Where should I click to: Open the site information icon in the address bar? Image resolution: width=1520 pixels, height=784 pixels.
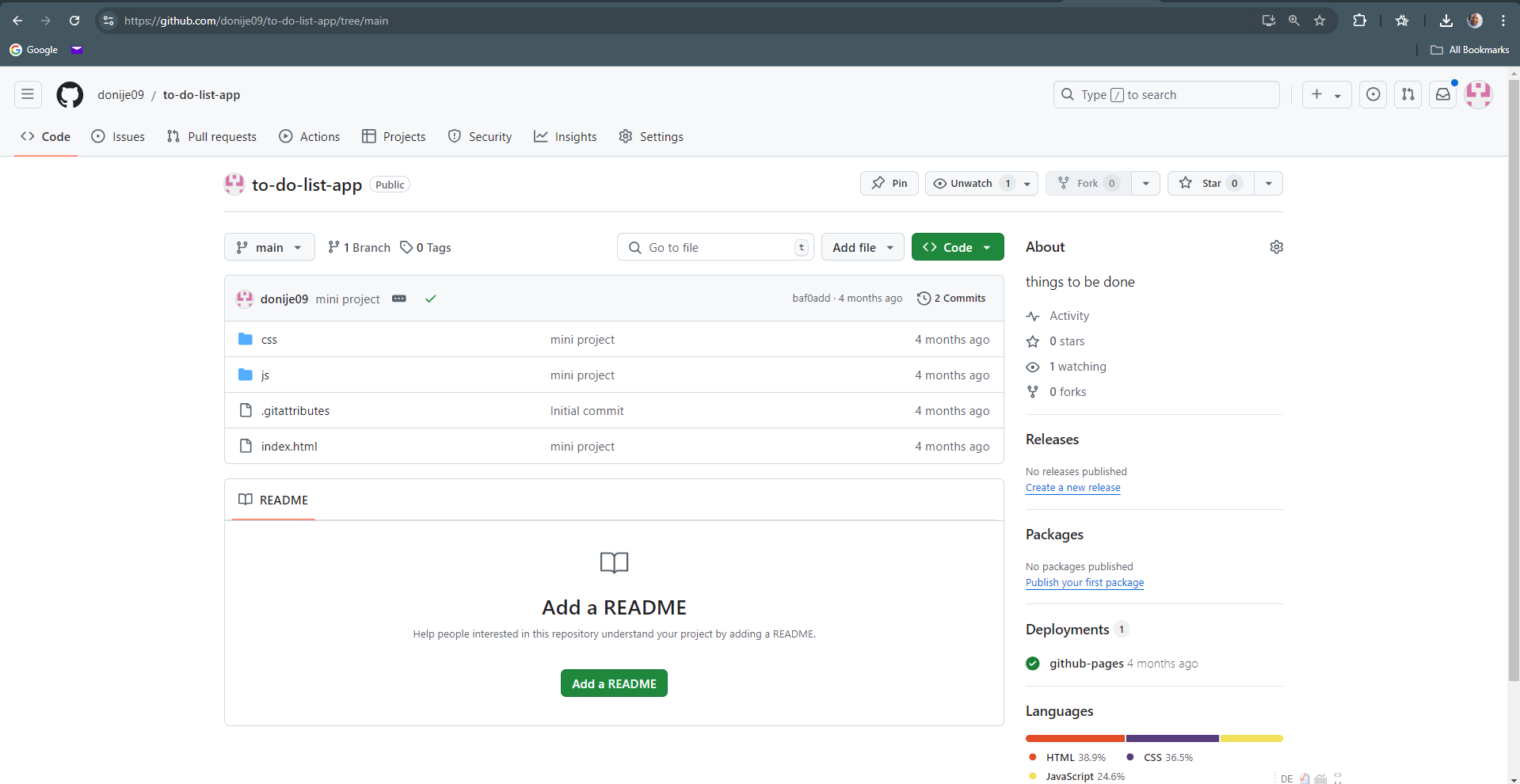coord(109,21)
